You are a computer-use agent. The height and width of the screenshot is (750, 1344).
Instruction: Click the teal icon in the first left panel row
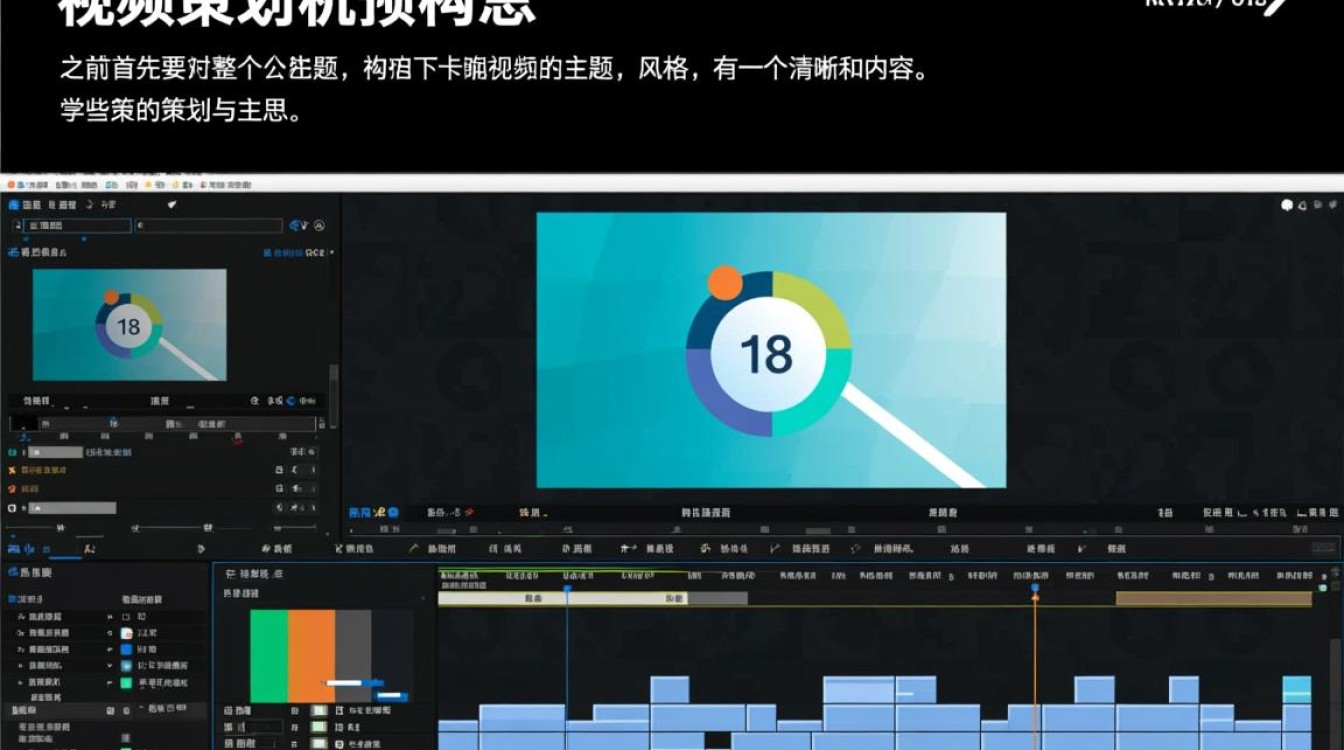point(12,453)
